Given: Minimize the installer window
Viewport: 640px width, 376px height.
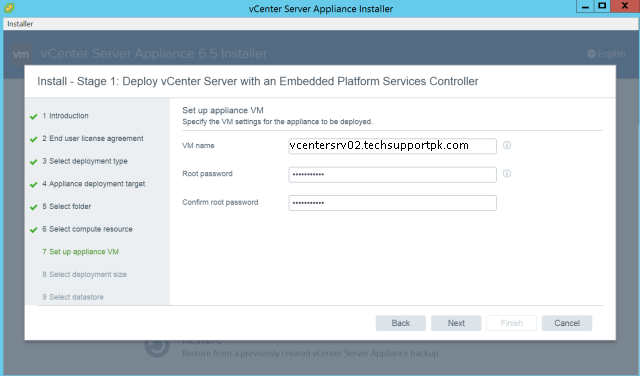Looking at the screenshot, I should (x=585, y=7).
